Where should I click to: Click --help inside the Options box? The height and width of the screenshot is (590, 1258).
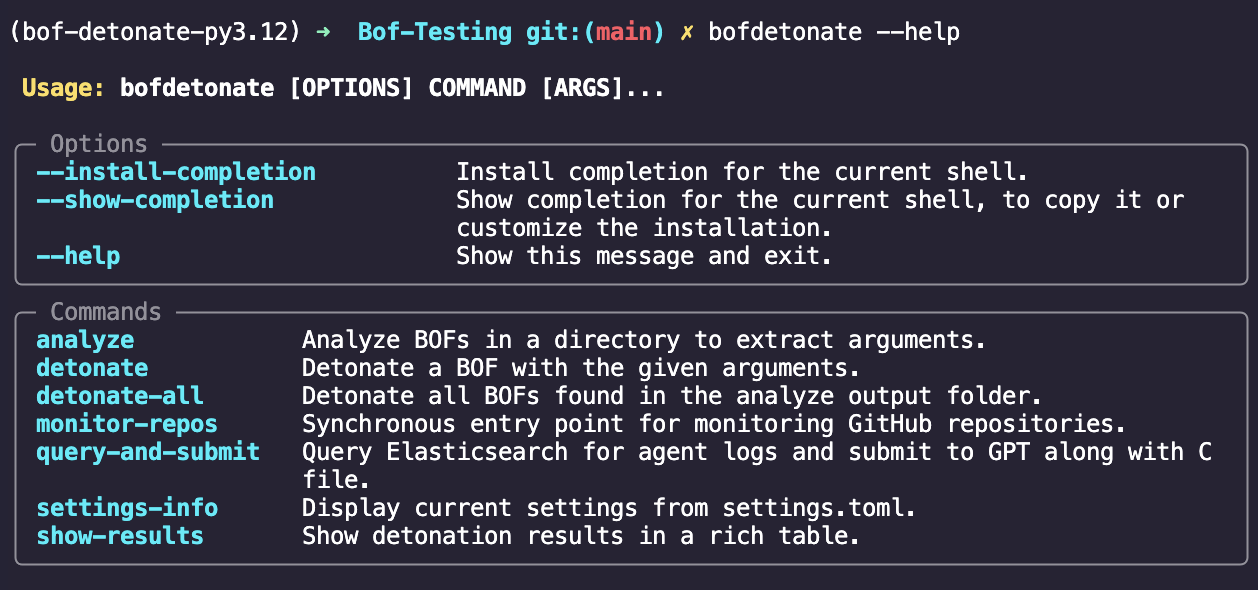(78, 256)
